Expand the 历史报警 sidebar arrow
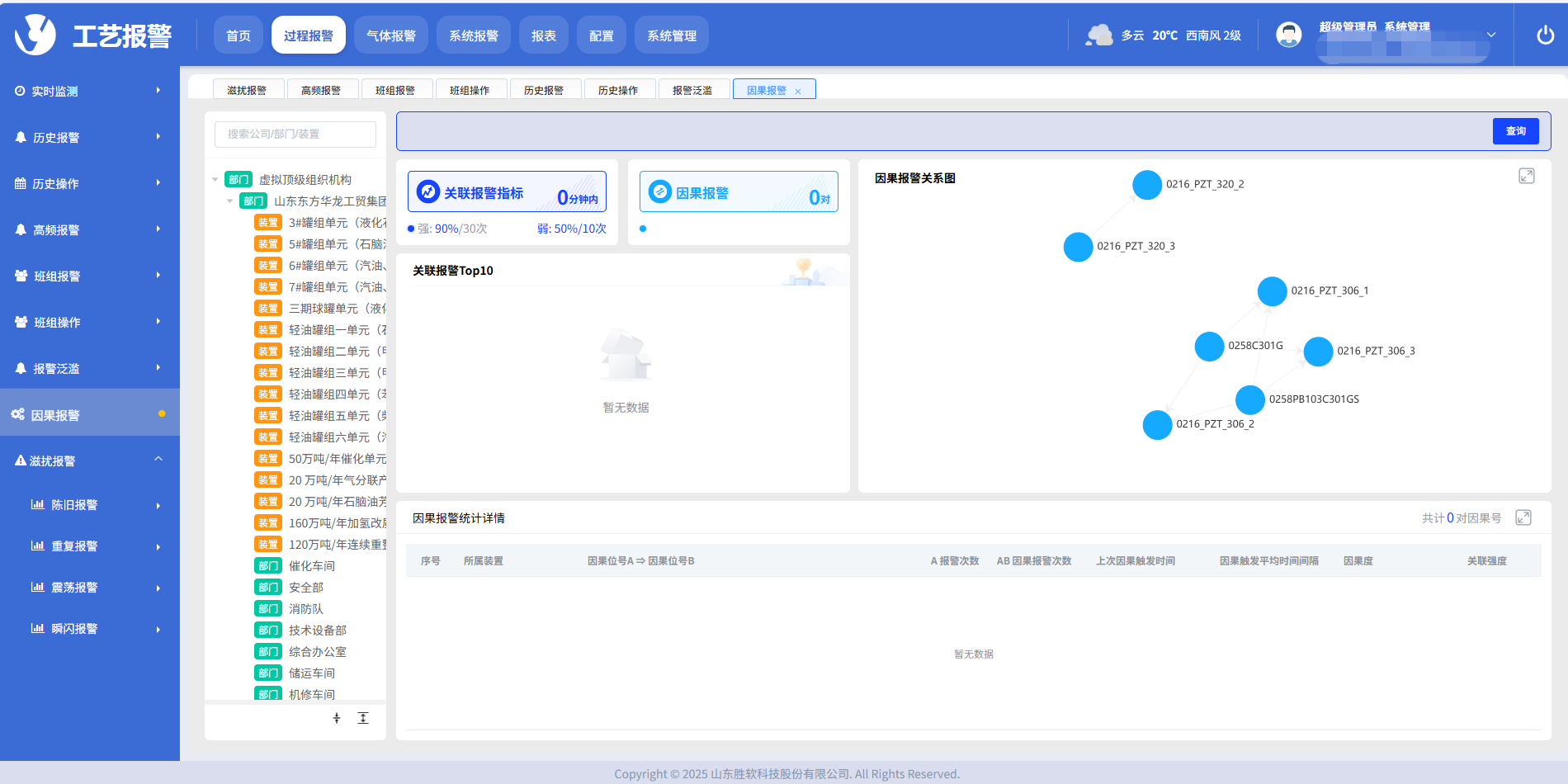The height and width of the screenshot is (784, 1568). point(158,137)
